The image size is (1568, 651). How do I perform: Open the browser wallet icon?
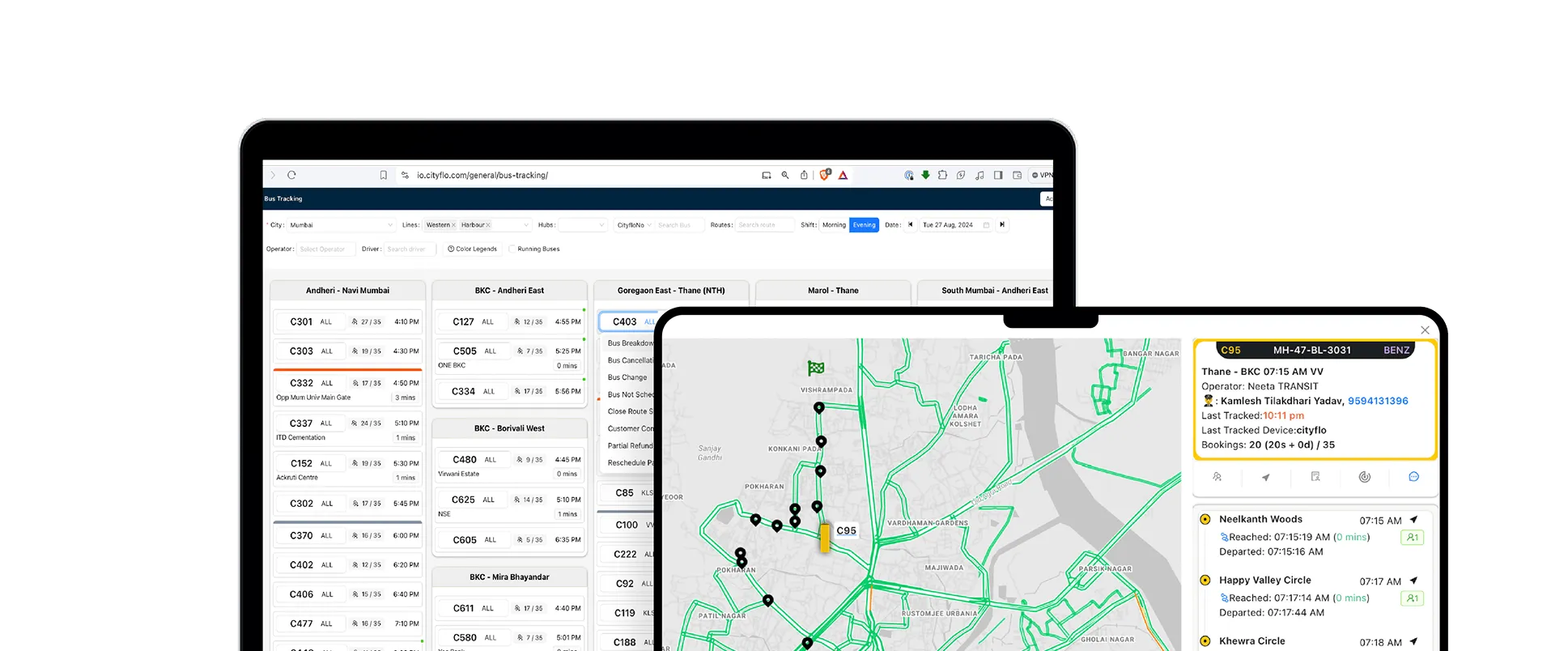pos(1018,175)
